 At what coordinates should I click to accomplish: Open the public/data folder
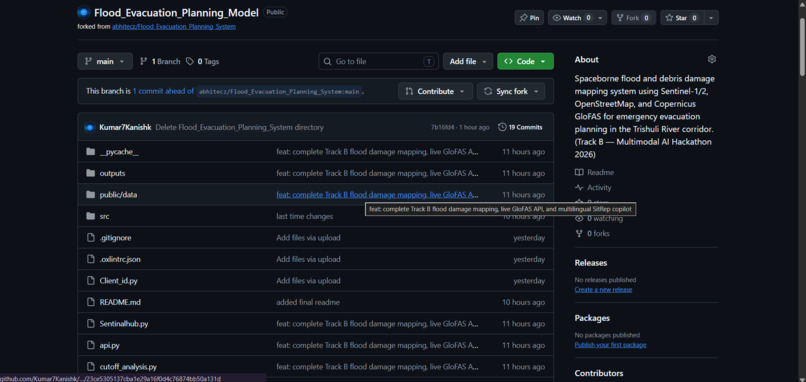[x=118, y=195]
